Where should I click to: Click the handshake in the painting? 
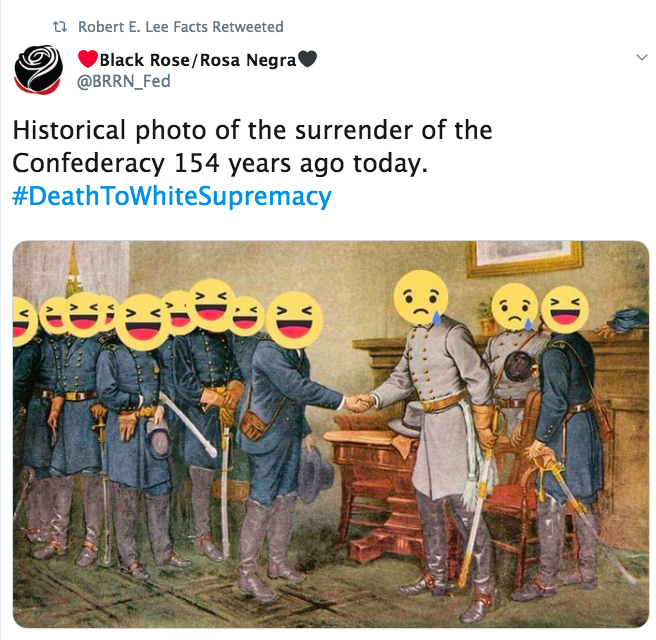[360, 403]
